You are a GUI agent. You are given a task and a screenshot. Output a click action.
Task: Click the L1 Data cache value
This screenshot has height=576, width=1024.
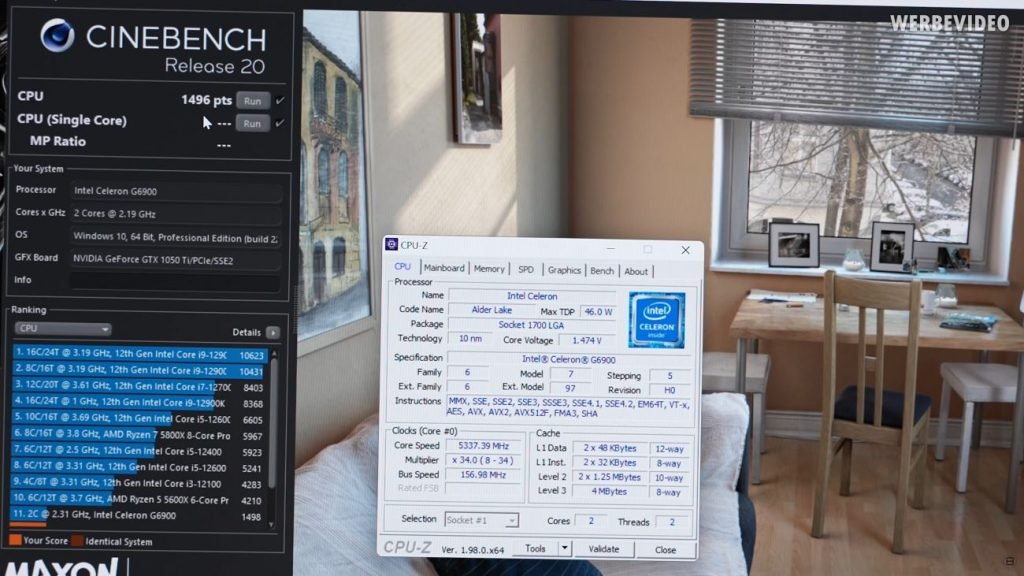click(x=610, y=448)
